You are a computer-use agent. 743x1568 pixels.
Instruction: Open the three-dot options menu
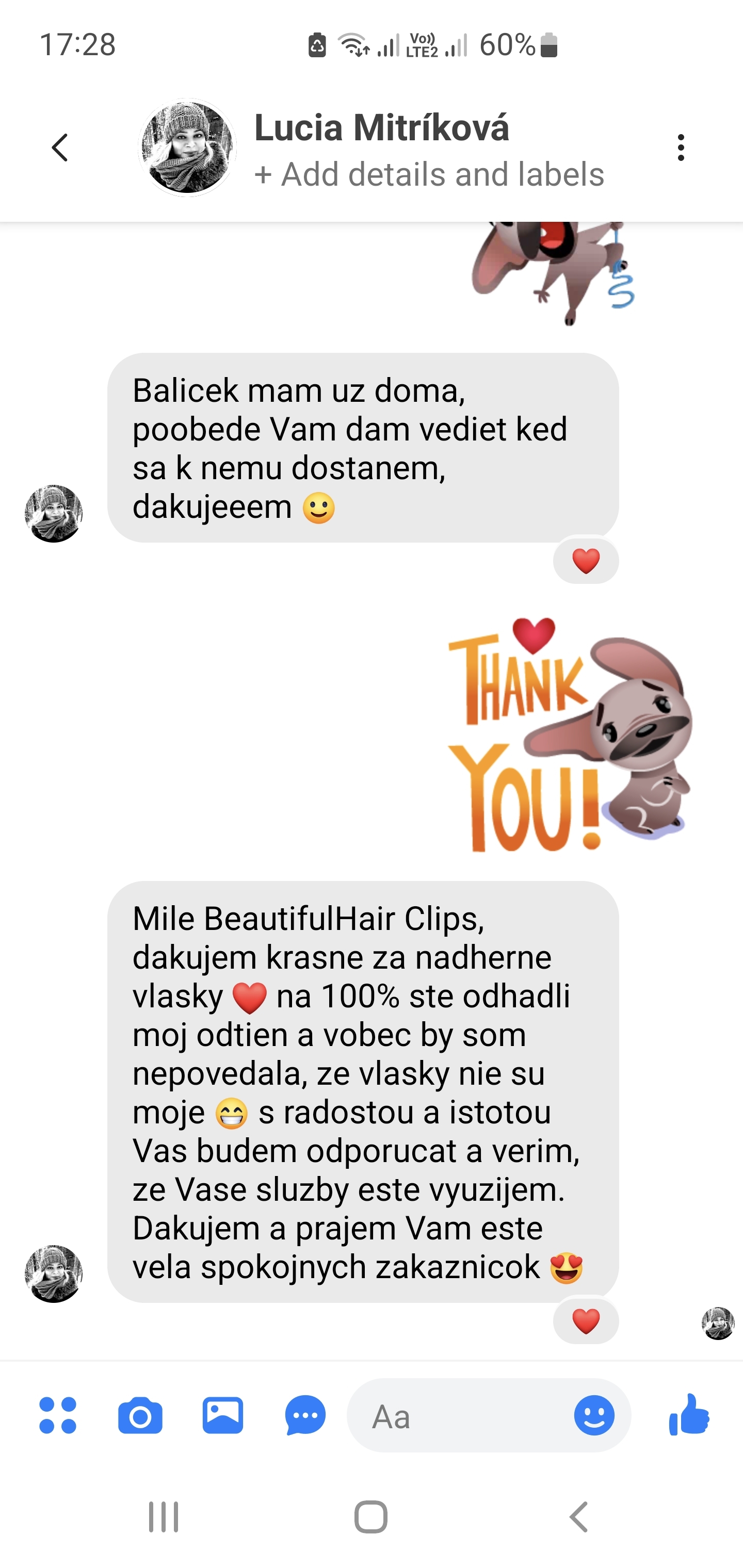pos(681,148)
